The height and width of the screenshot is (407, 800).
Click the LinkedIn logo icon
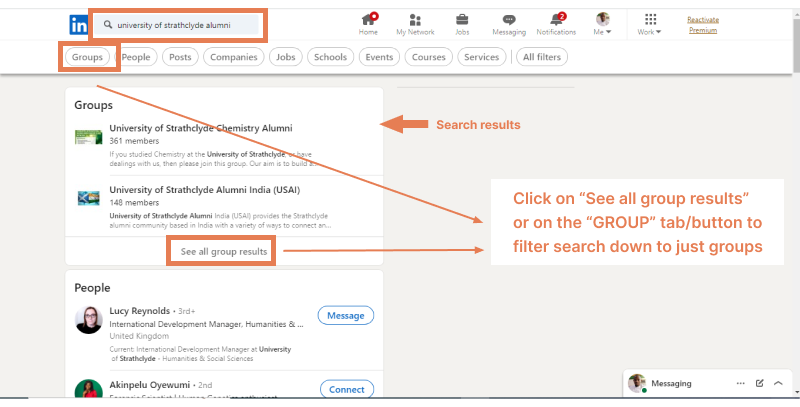(x=79, y=25)
